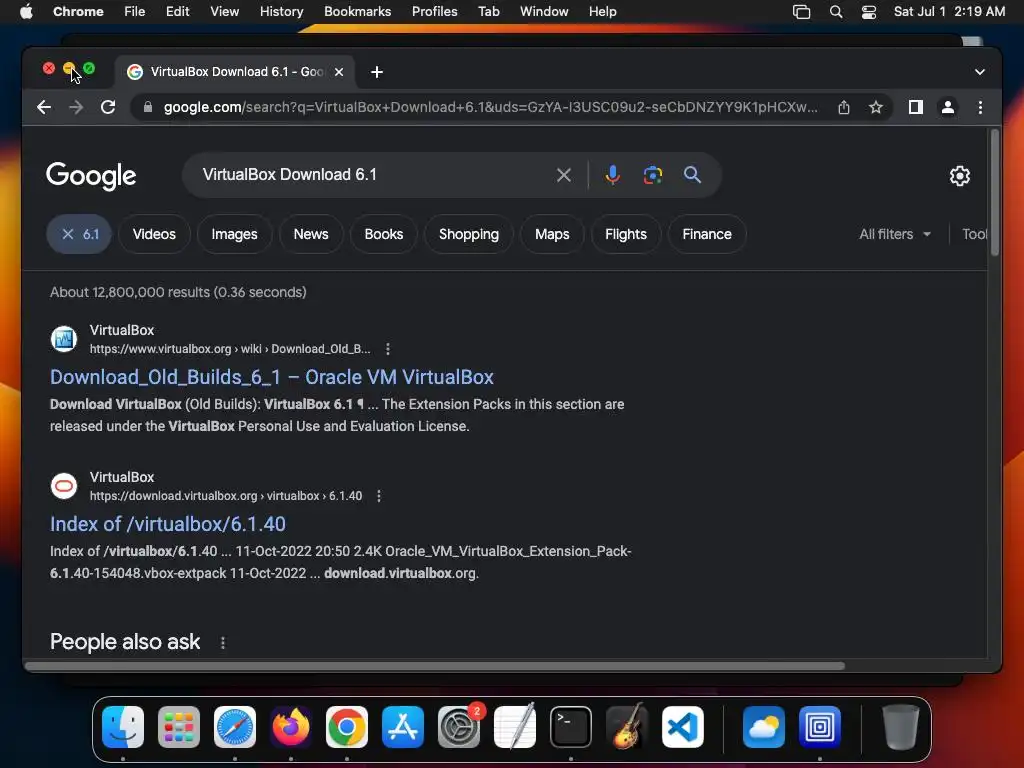Clear the search box with the X
The height and width of the screenshot is (768, 1024).
pos(564,175)
